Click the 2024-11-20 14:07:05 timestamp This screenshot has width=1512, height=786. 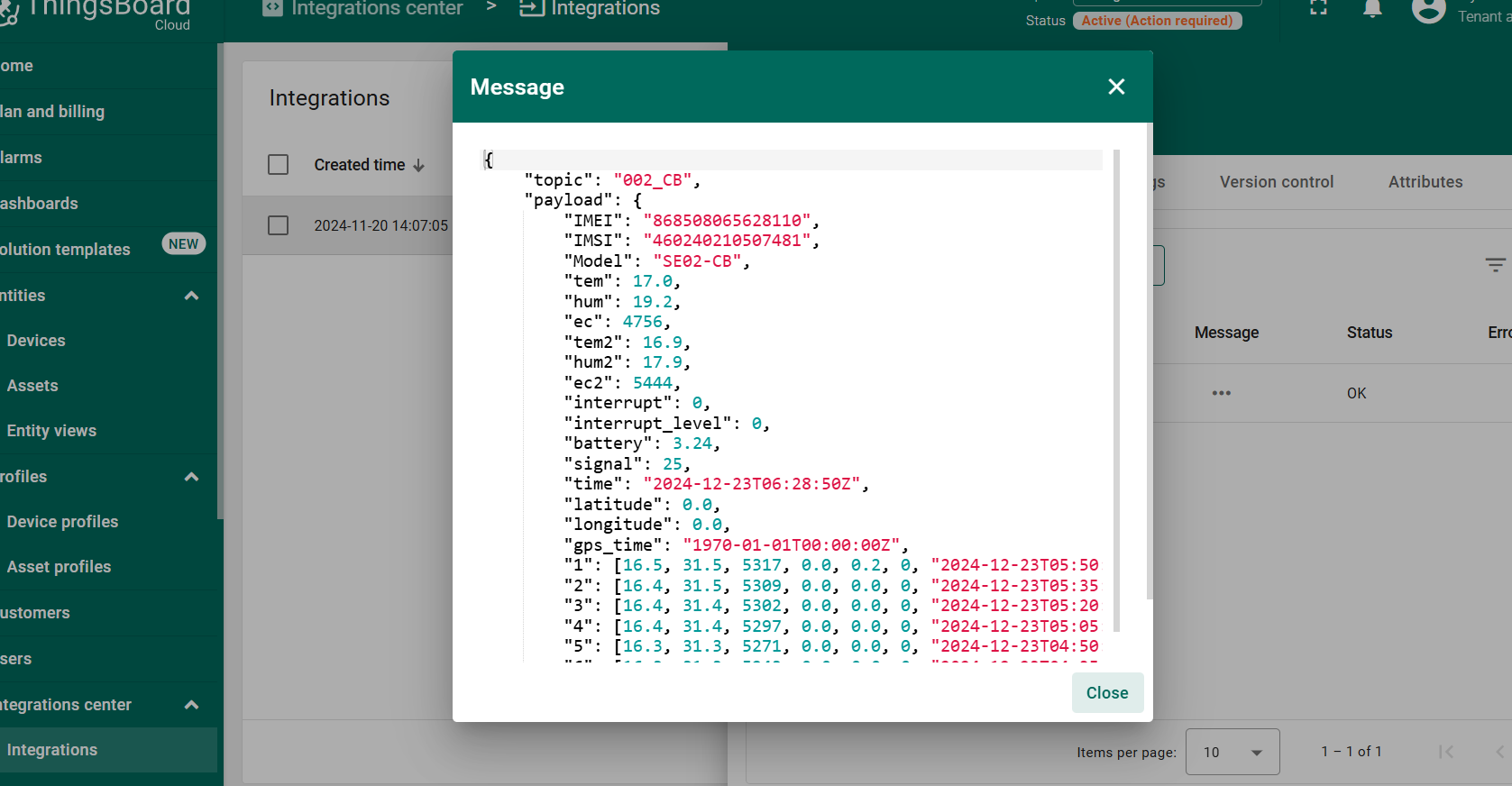coord(381,225)
